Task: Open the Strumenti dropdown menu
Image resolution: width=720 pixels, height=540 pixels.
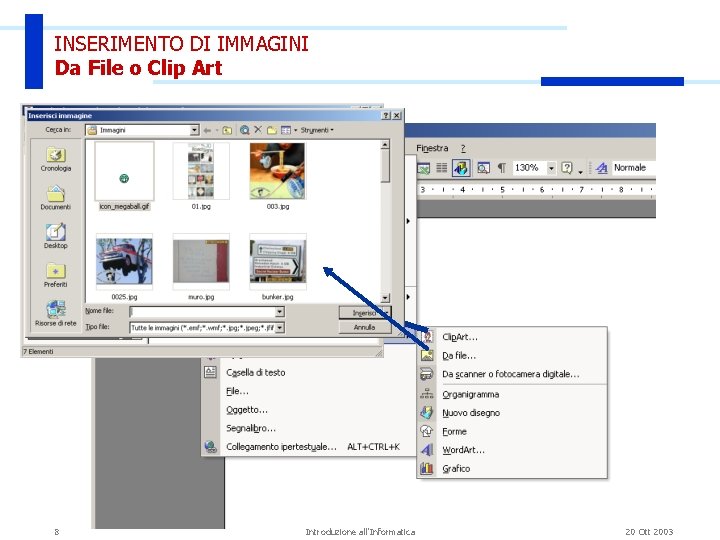Action: 317,130
